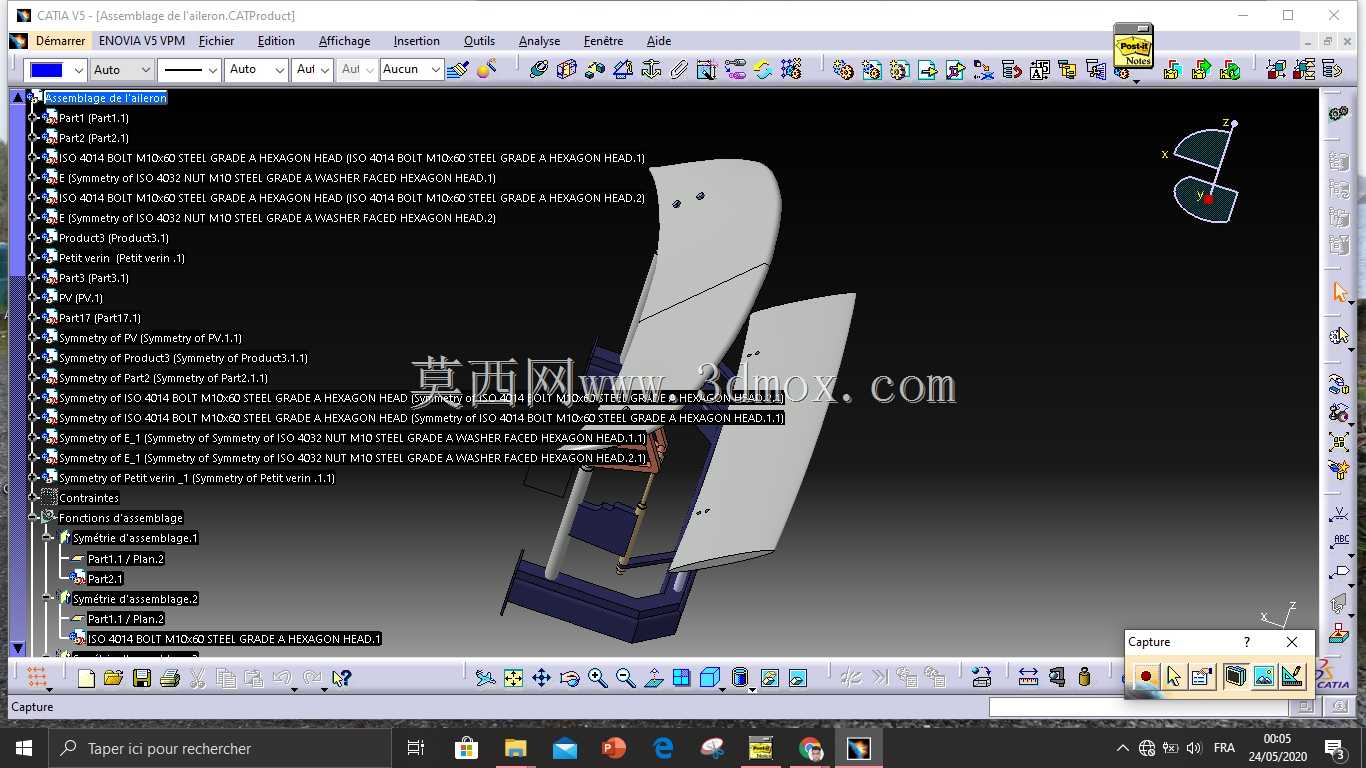Image resolution: width=1366 pixels, height=768 pixels.
Task: Click the Painter (format brush) toolbar icon
Action: coord(458,70)
